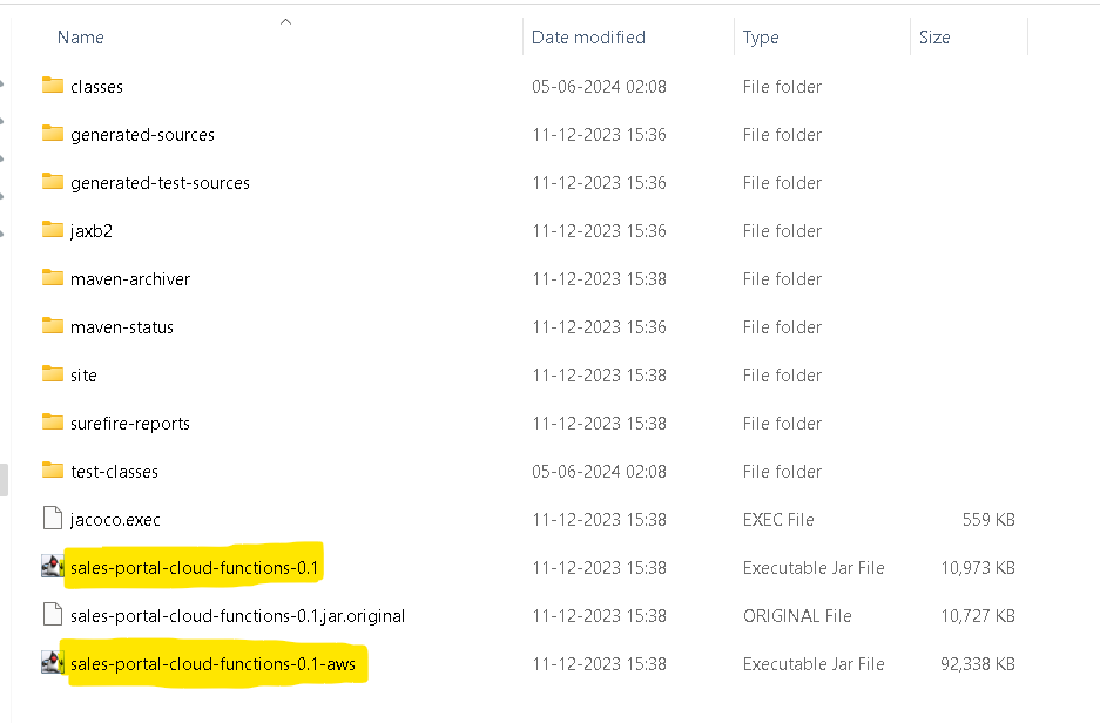Viewport: 1100px width, 723px height.
Task: Sort files by Name column header
Action: (x=81, y=37)
